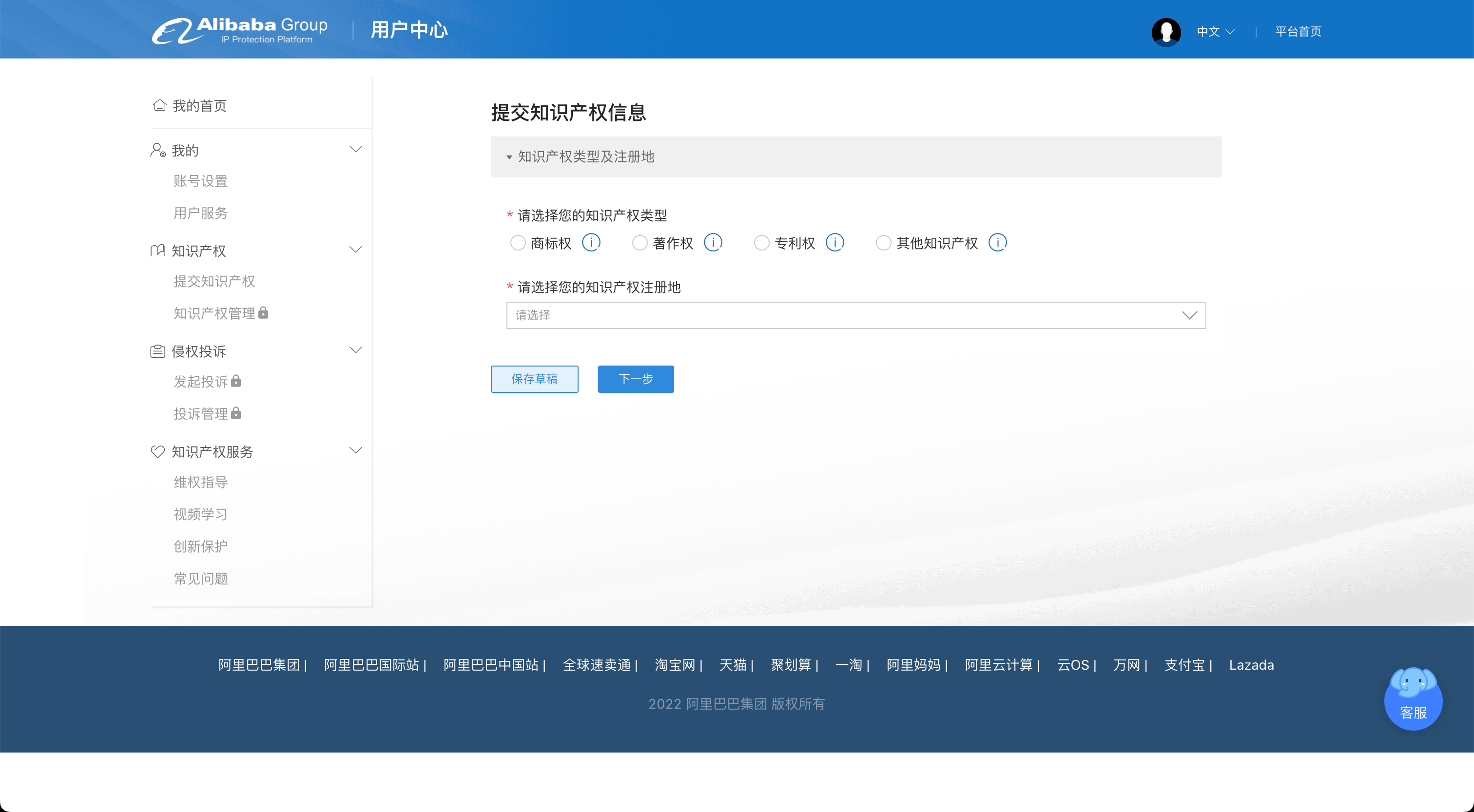The image size is (1474, 812).
Task: Click the book icon beside 知识产权
Action: (x=157, y=251)
